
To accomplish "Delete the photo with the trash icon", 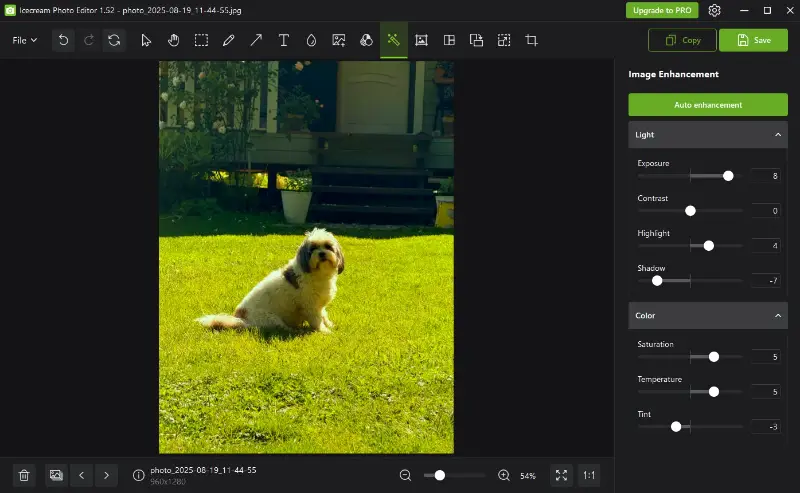I will (25, 475).
